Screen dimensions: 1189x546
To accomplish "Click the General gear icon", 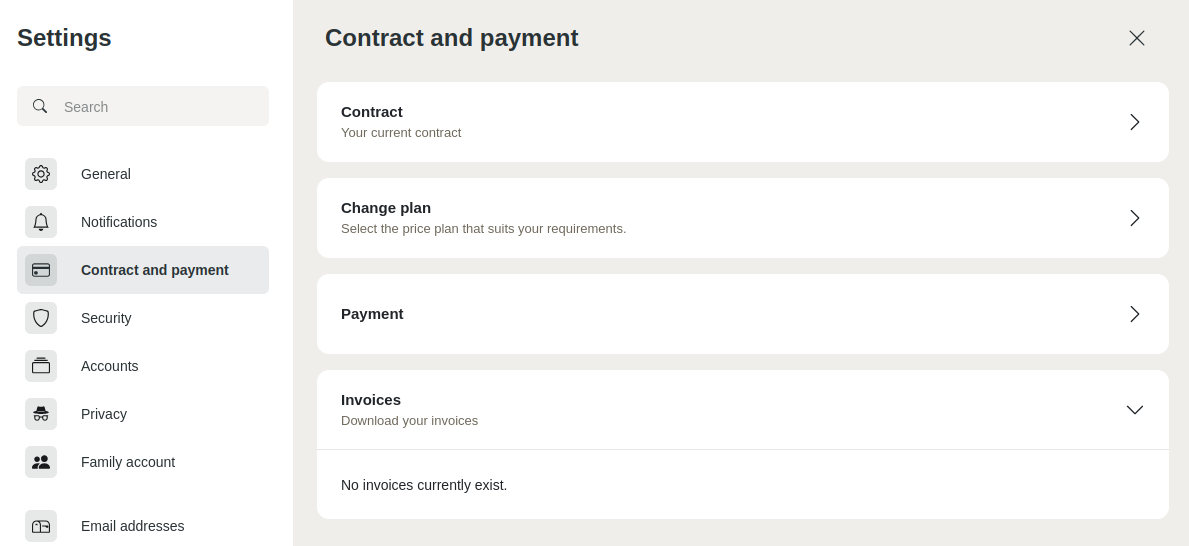I will [x=41, y=174].
